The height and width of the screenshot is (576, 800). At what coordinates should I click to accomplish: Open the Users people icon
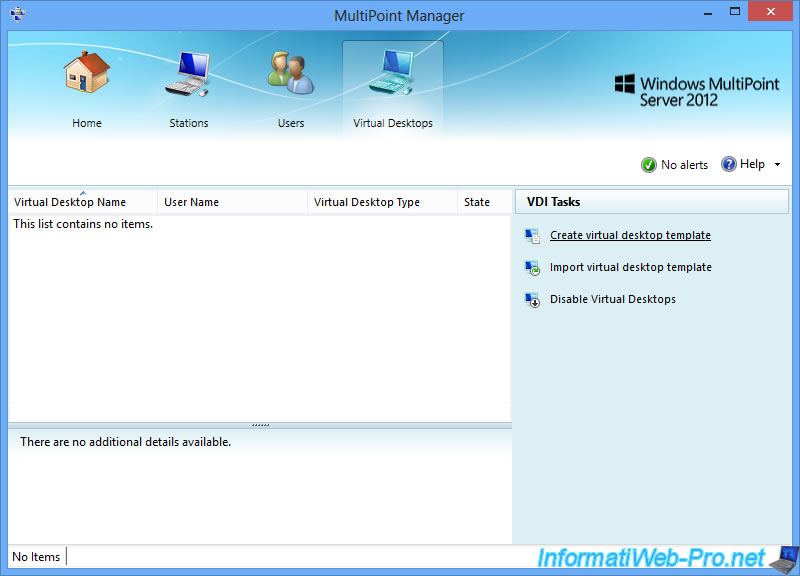coord(291,72)
